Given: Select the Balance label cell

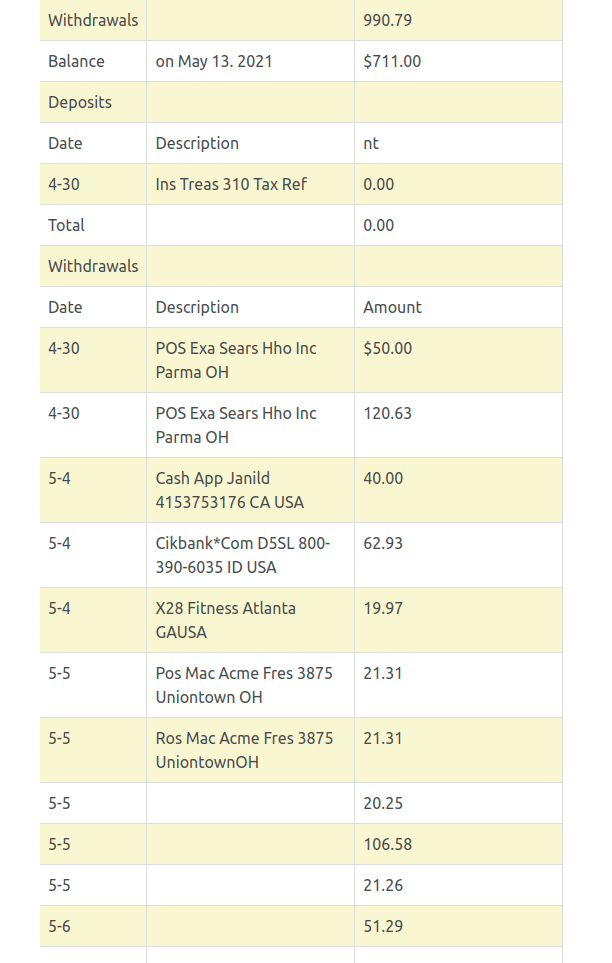Looking at the screenshot, I should (x=76, y=61).
